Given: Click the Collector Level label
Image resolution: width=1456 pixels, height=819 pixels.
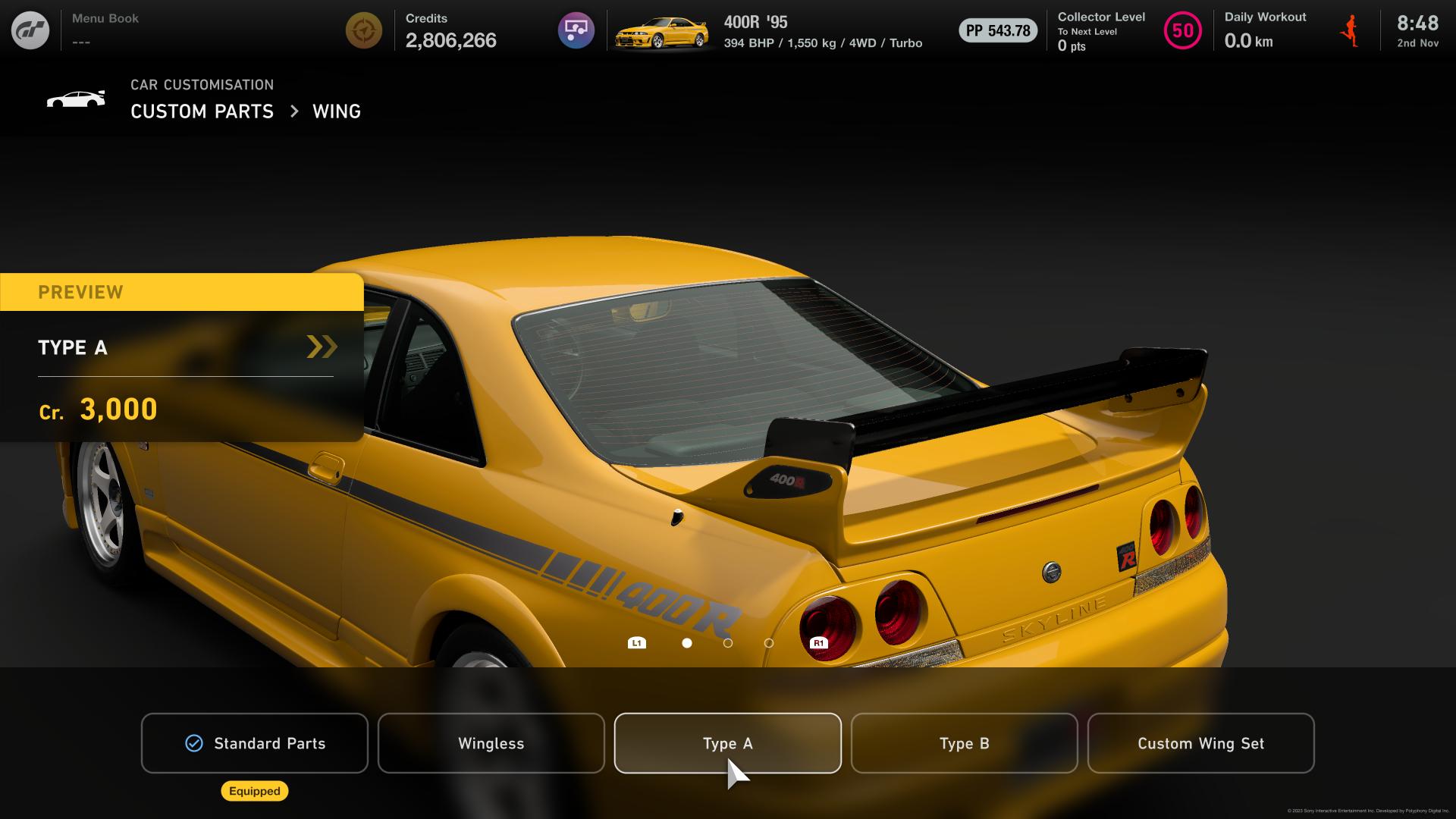Looking at the screenshot, I should tap(1101, 17).
